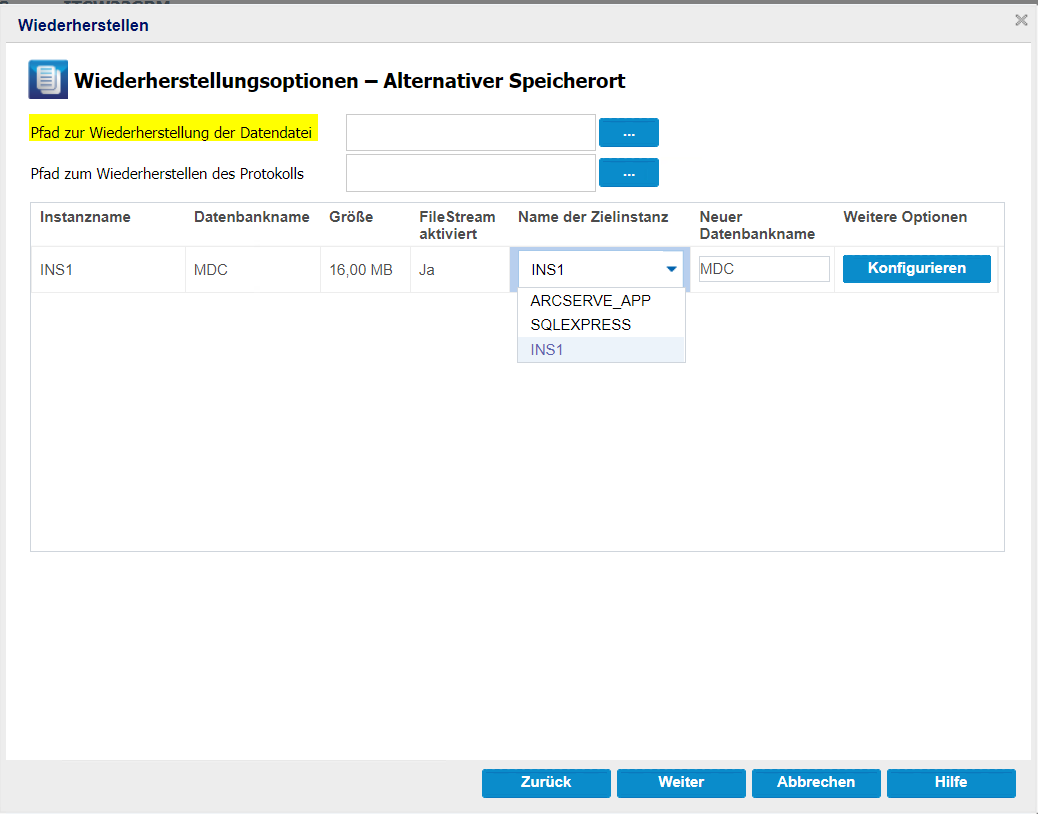1038x814 pixels.
Task: Close the Wiederherstellen dialog with X
Action: coord(1021,20)
